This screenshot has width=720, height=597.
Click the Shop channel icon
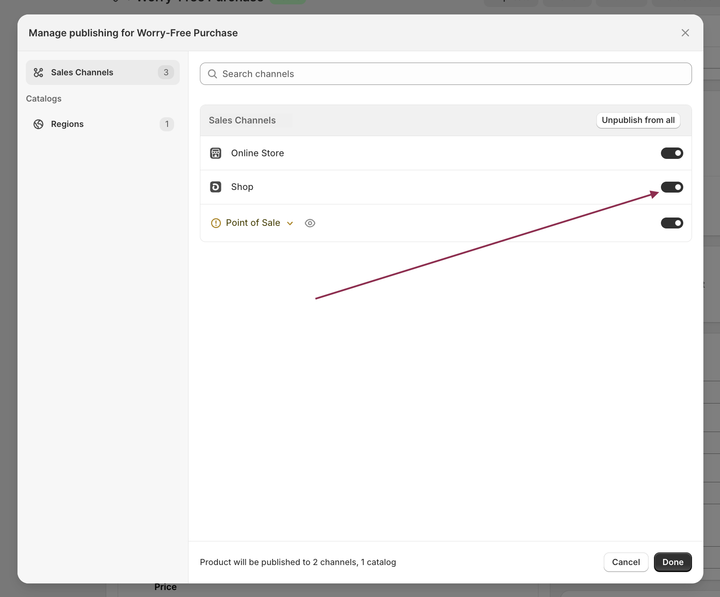(215, 187)
